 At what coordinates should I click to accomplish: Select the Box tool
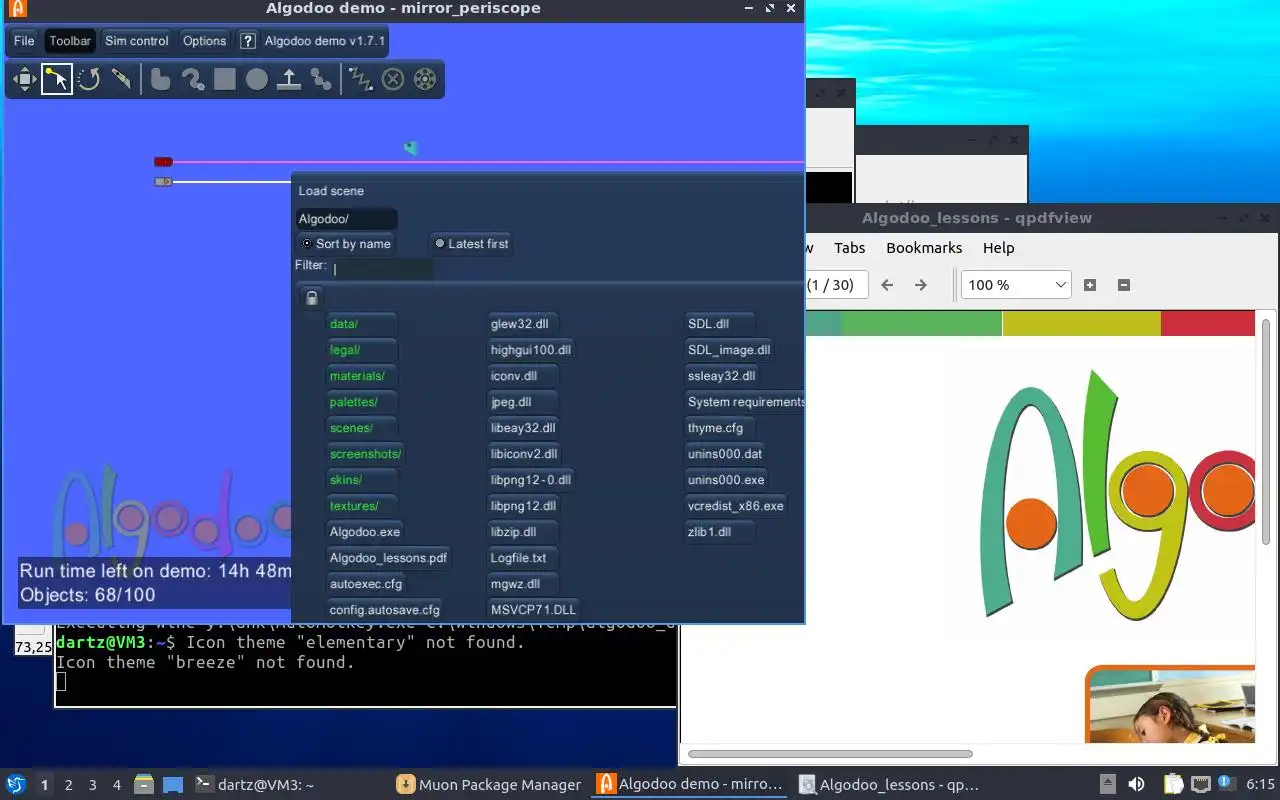(x=225, y=79)
